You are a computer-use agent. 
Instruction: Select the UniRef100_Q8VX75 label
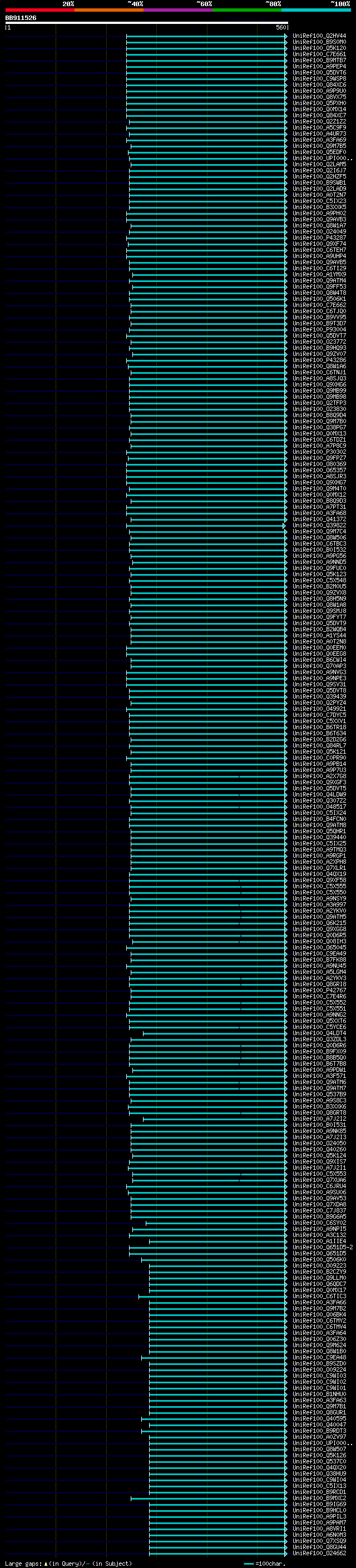point(319,97)
